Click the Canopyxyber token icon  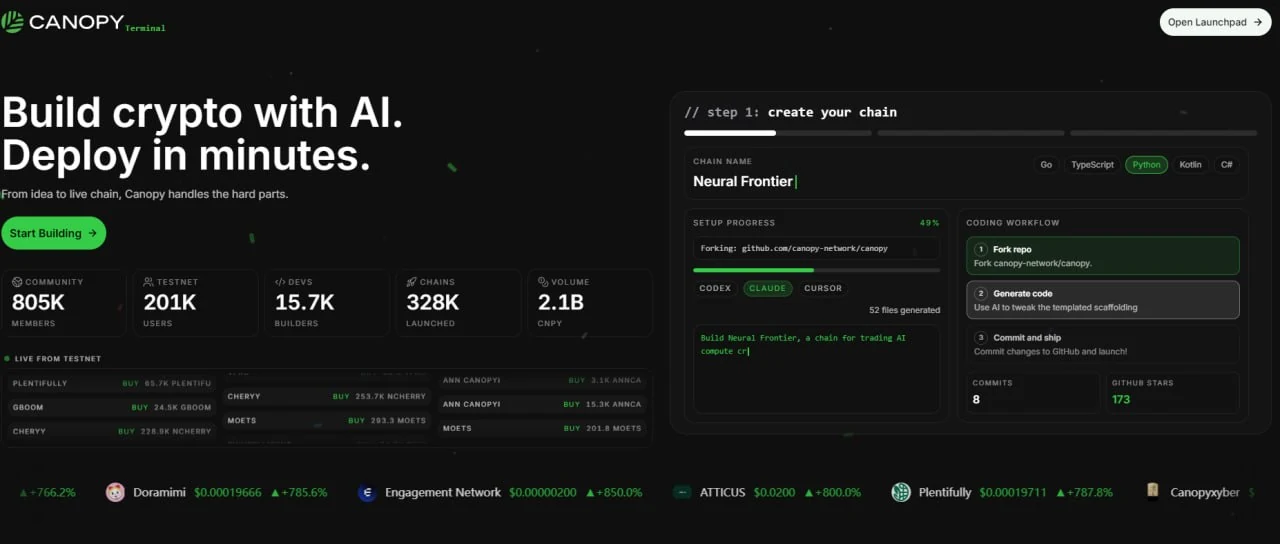(x=1153, y=491)
